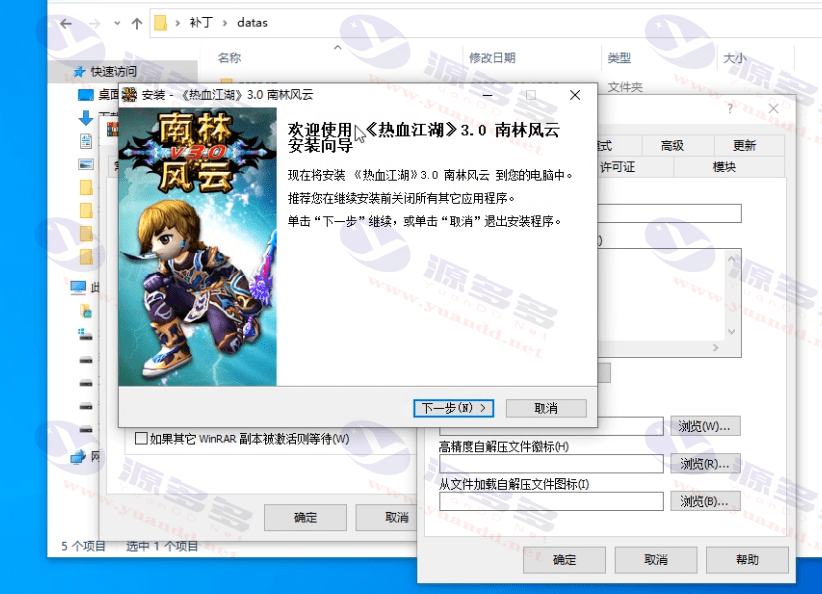Click the 文件夹 type cell in file list

click(625, 87)
